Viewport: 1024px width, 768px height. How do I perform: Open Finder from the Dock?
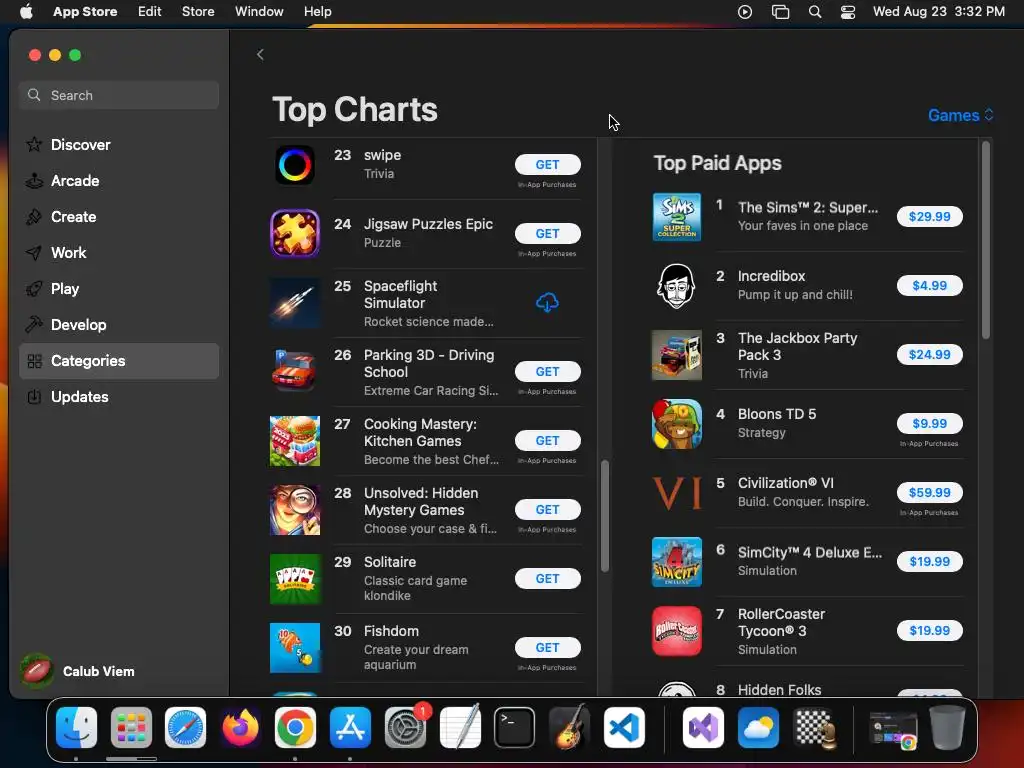76,727
